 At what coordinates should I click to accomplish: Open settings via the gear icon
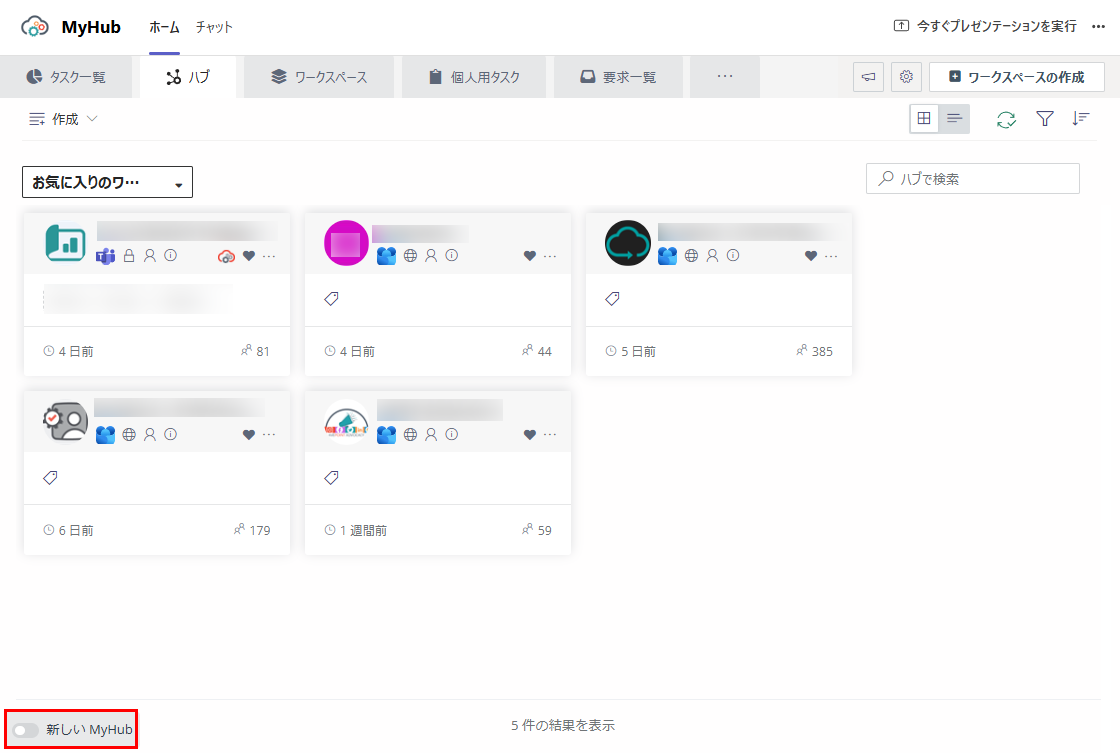906,76
